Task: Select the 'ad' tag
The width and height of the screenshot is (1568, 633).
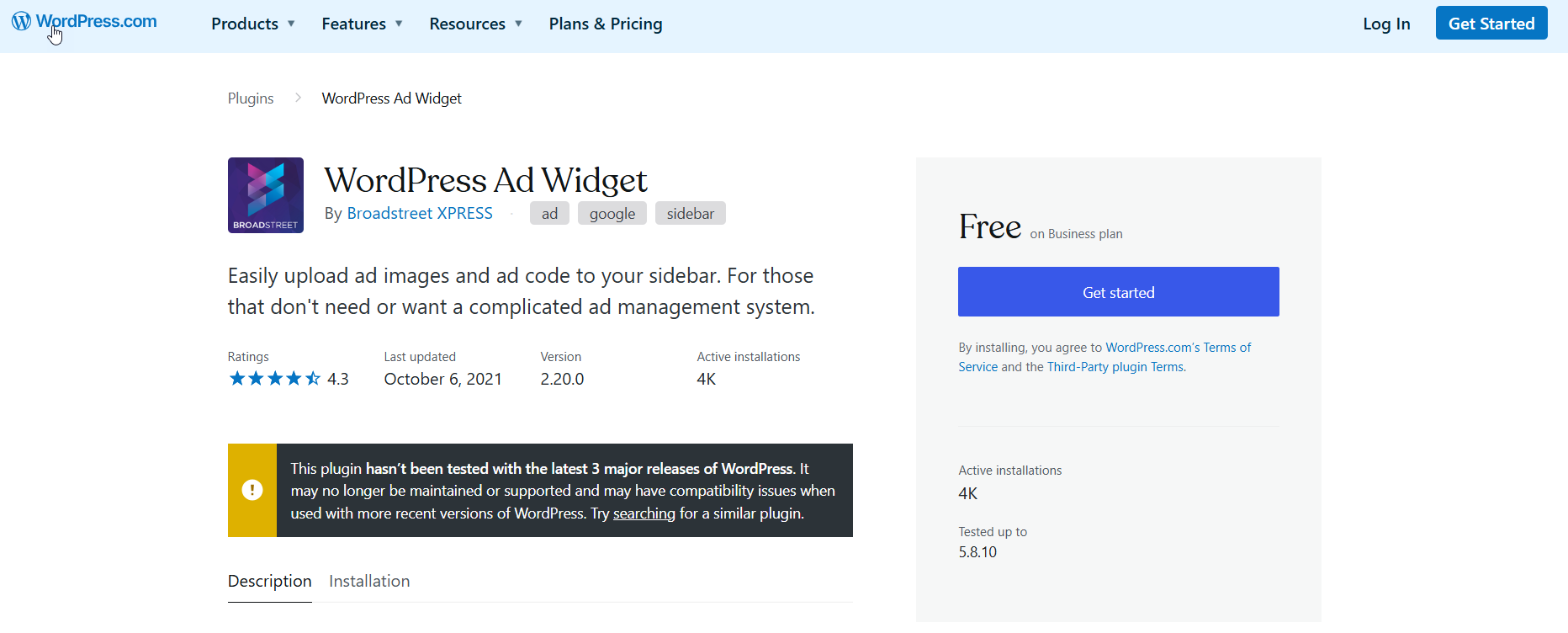Action: [549, 214]
